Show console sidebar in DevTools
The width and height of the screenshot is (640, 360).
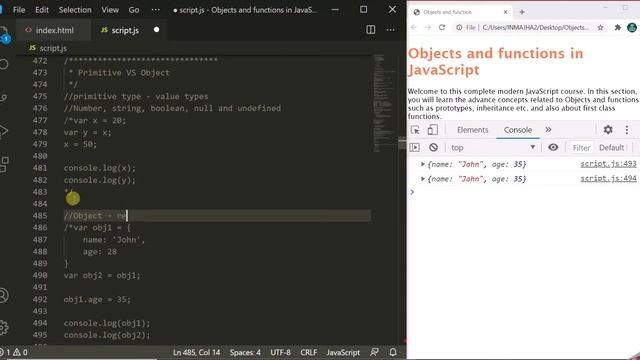pyautogui.click(x=414, y=147)
